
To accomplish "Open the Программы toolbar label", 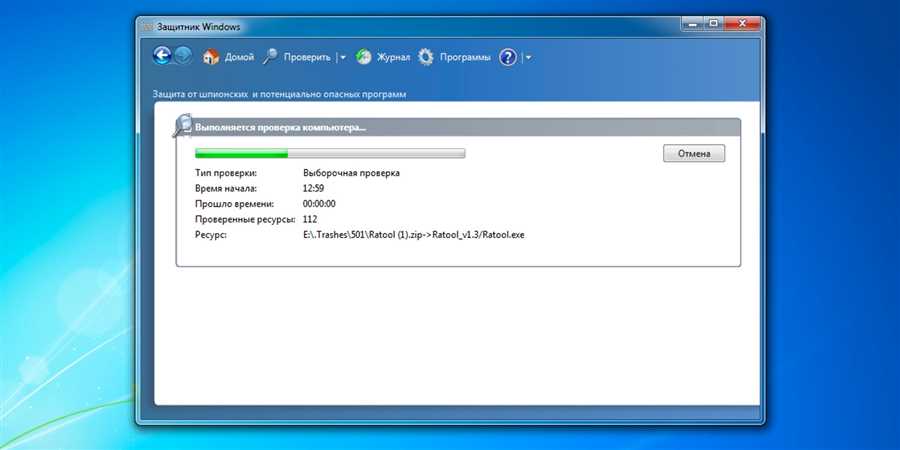I will (x=465, y=57).
